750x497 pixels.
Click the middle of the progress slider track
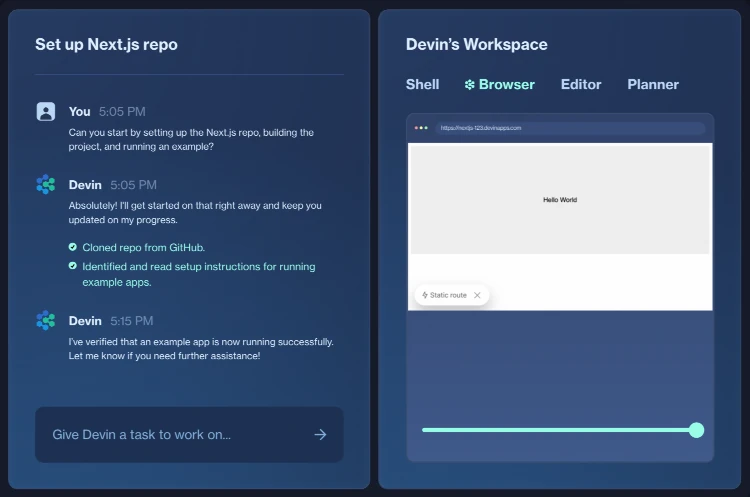pos(558,430)
